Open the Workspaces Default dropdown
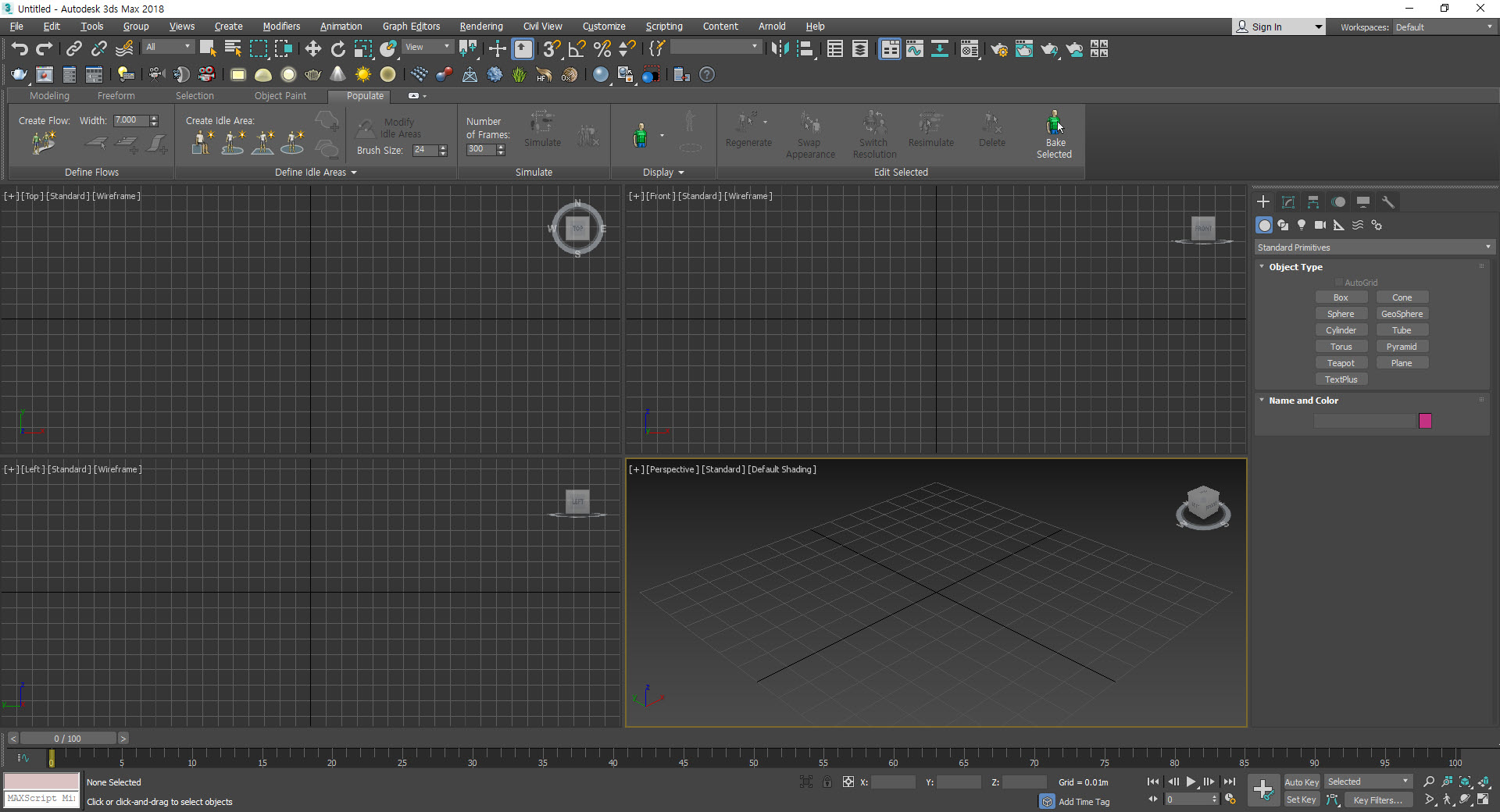1500x812 pixels. pyautogui.click(x=1444, y=27)
